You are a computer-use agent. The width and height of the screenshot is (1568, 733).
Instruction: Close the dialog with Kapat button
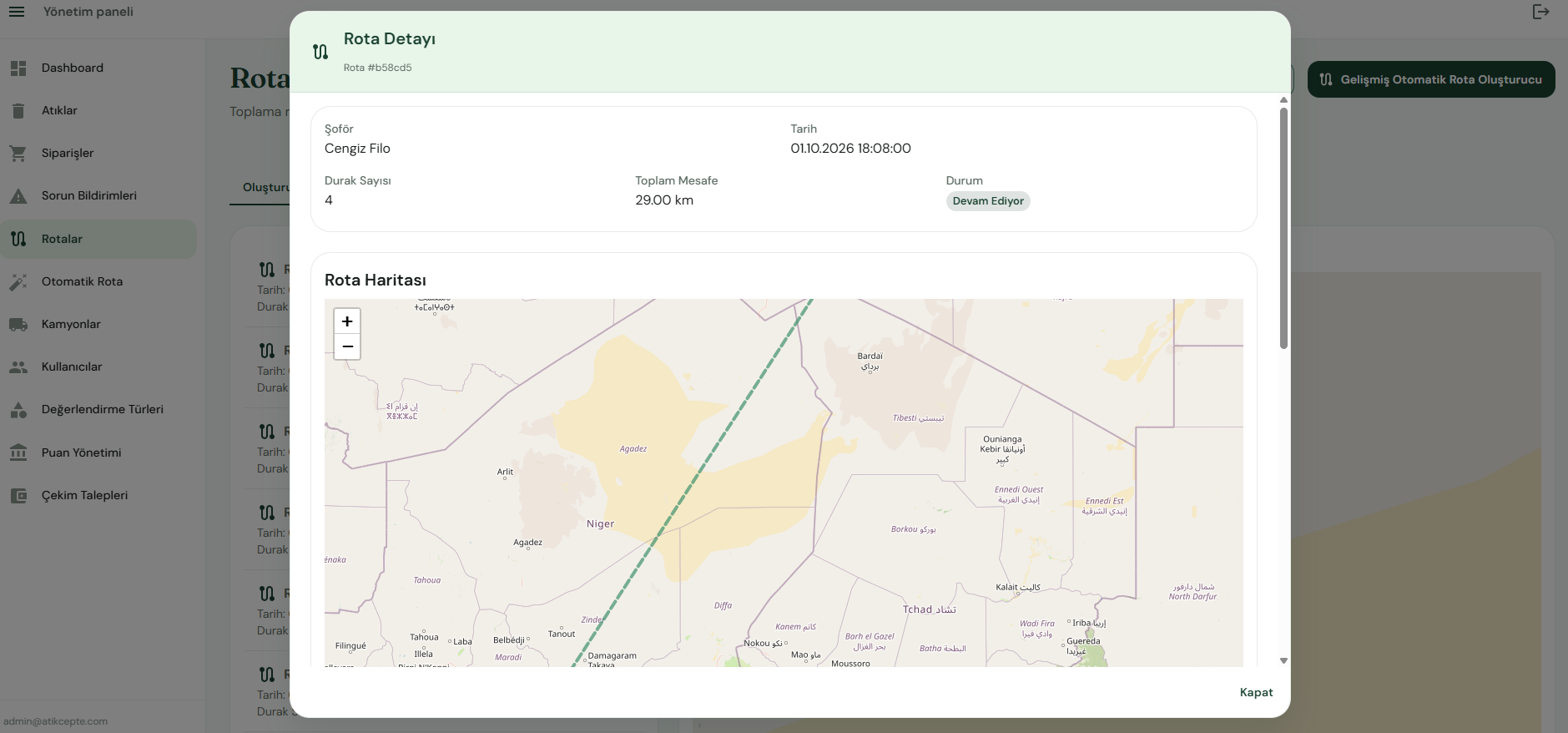click(x=1256, y=693)
